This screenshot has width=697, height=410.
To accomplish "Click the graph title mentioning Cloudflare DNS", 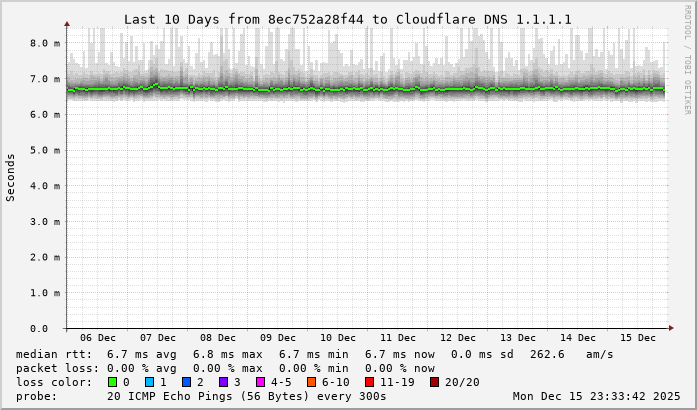I will click(347, 19).
